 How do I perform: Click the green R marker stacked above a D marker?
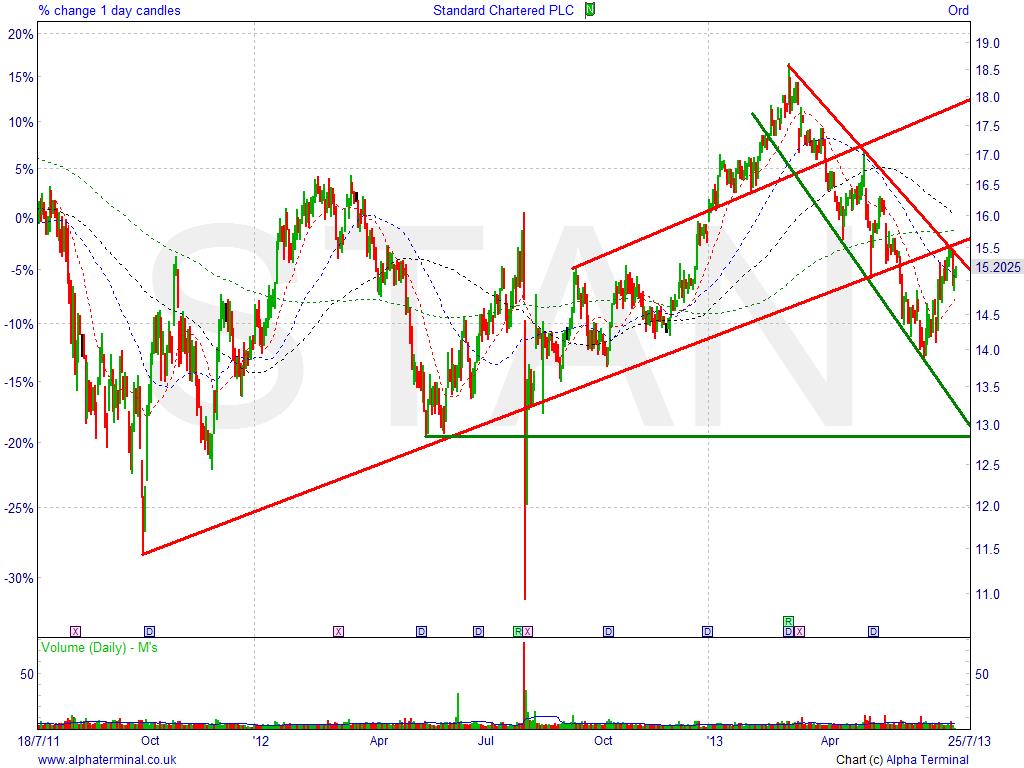[x=788, y=620]
